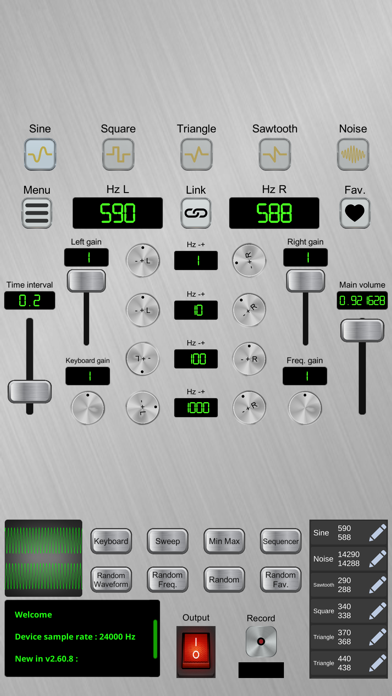Click the Freq. gain value display
392x696 pixels.
tap(305, 376)
